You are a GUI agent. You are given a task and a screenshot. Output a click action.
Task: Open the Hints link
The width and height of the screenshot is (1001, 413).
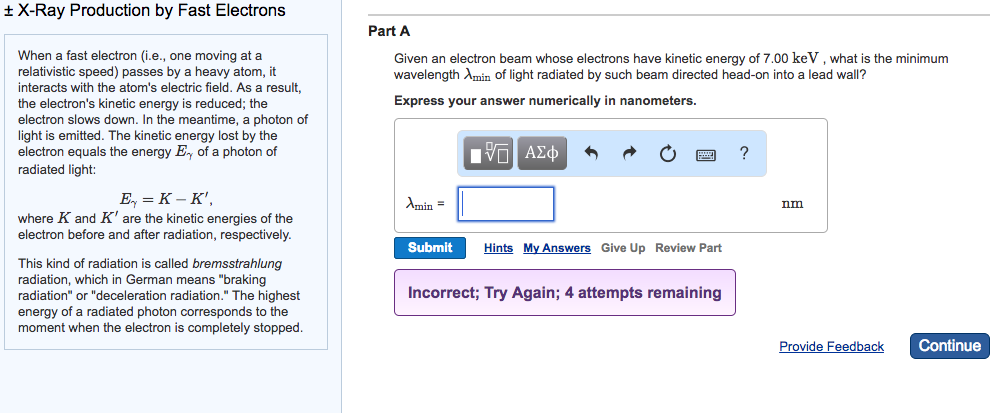[x=498, y=248]
